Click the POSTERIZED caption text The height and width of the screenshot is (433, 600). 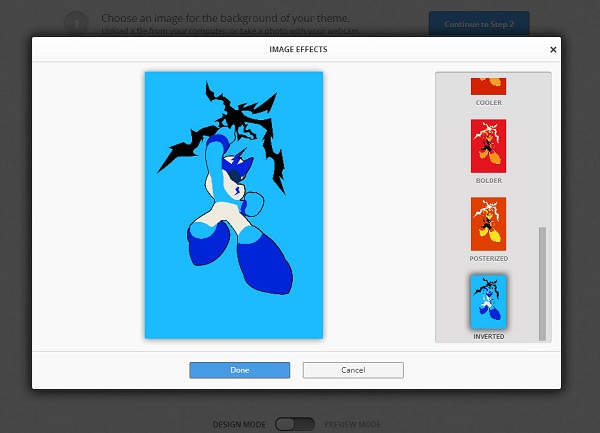point(488,258)
